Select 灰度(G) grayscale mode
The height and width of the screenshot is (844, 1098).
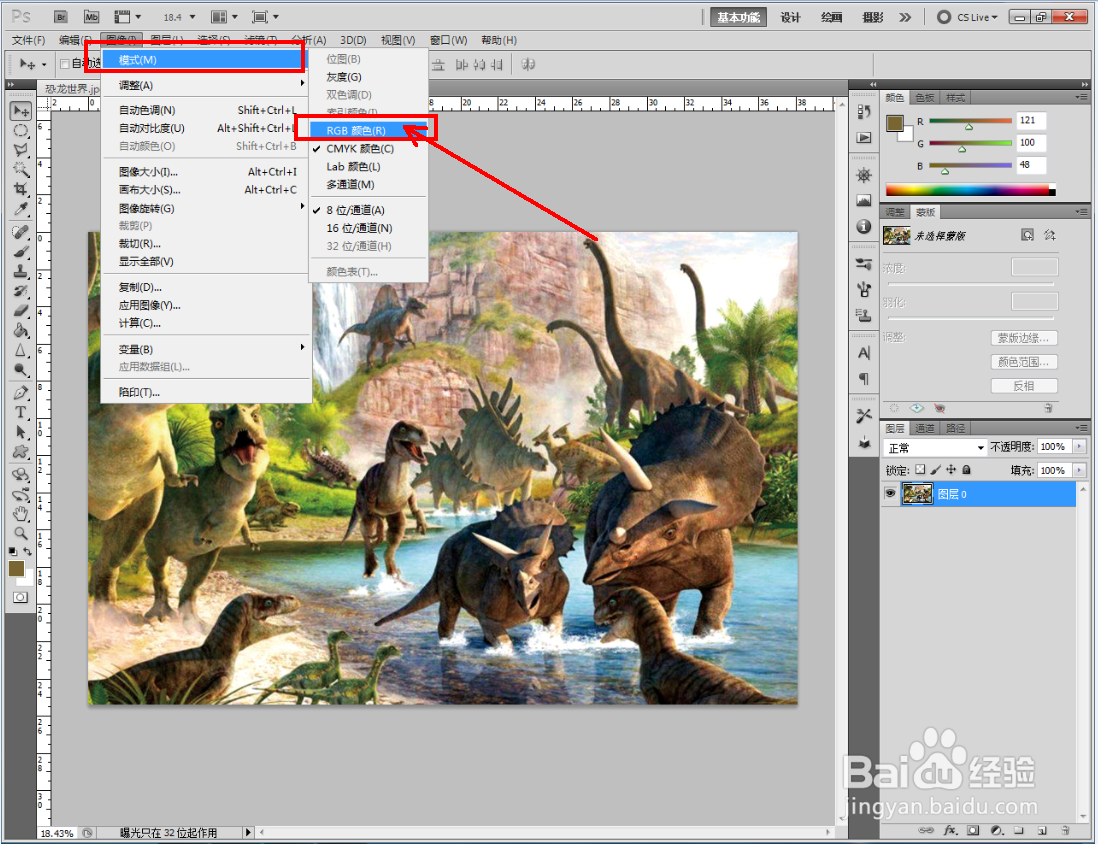click(368, 77)
